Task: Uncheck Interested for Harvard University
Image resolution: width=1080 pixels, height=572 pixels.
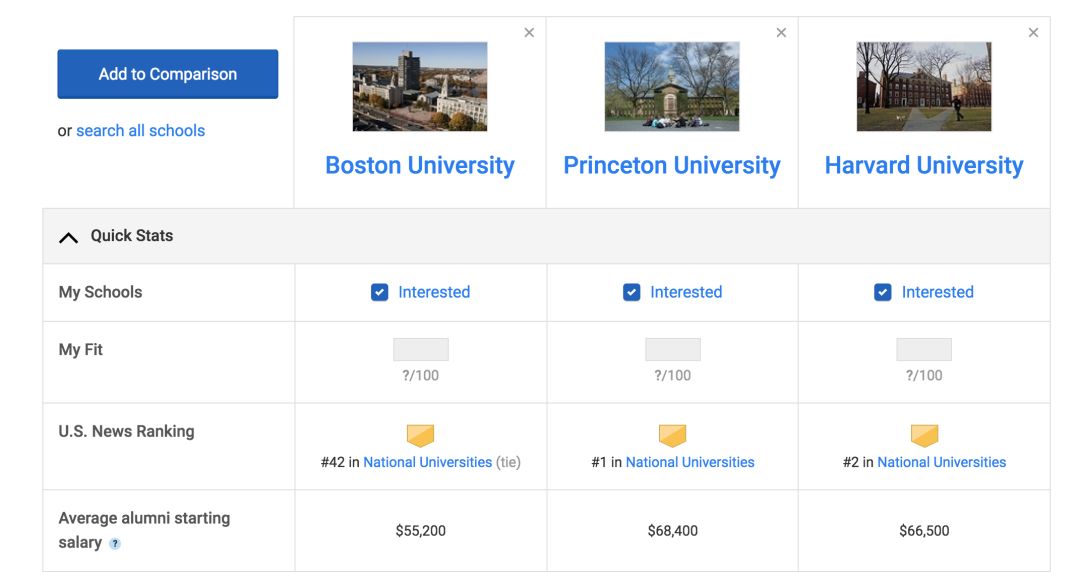Action: click(883, 292)
